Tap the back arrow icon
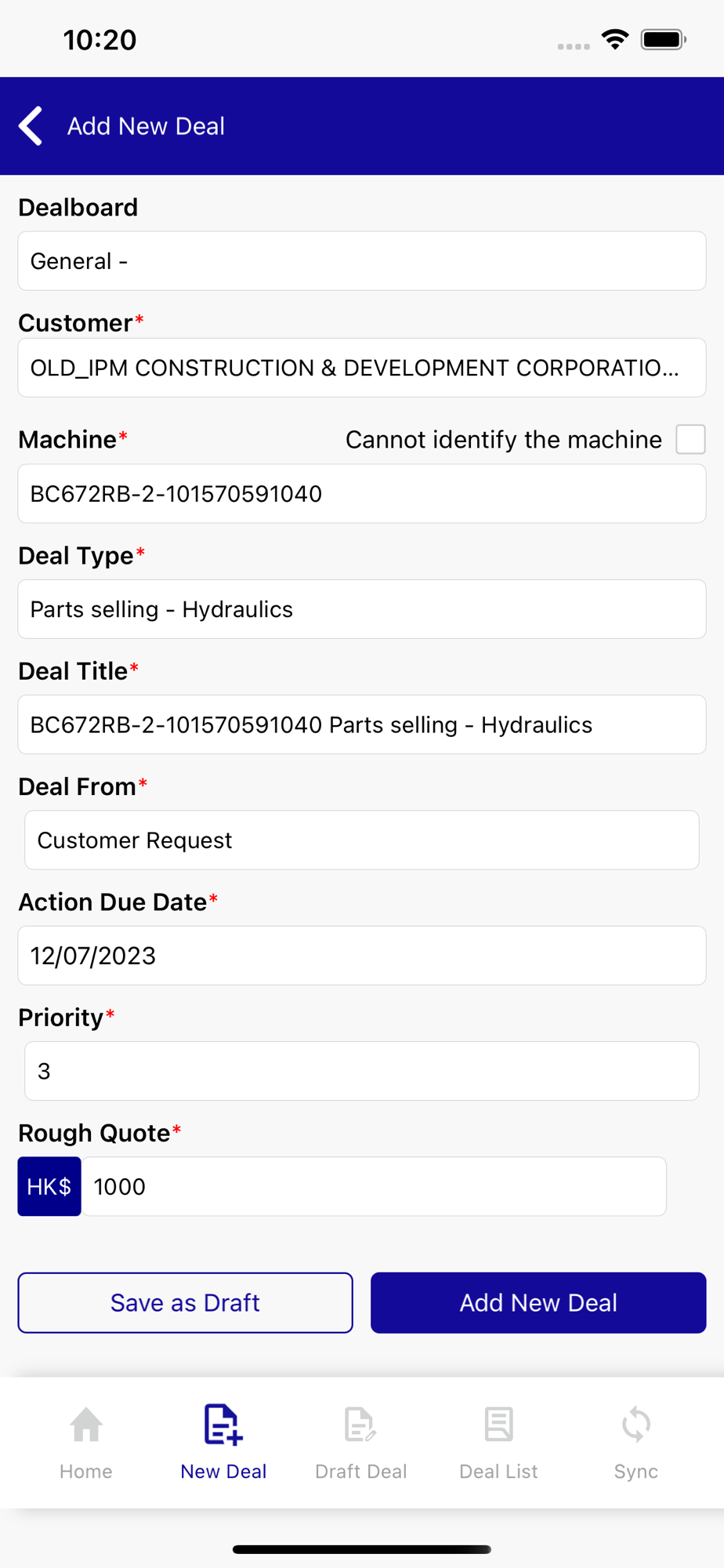 31,126
